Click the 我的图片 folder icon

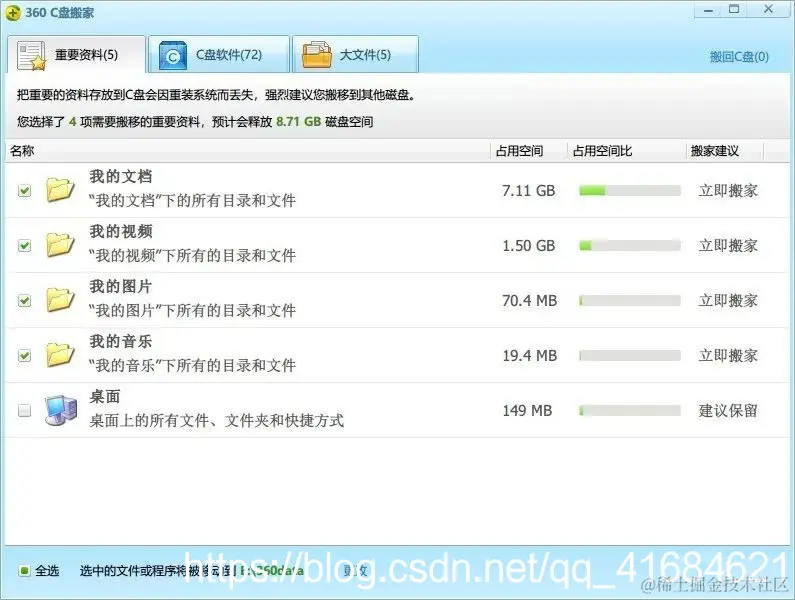(x=60, y=299)
